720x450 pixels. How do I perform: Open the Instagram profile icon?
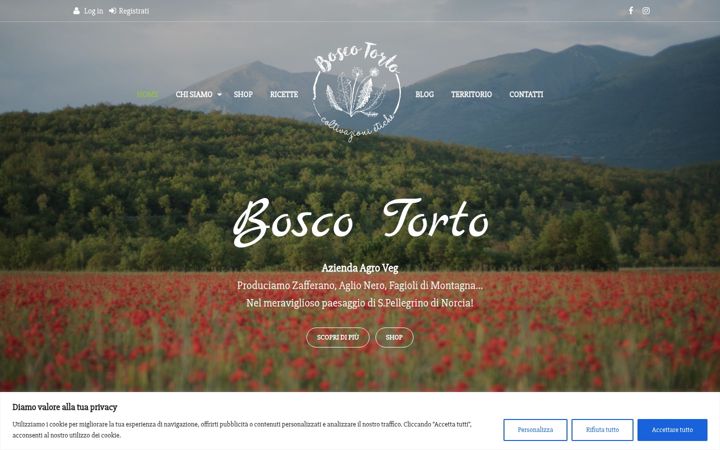[x=646, y=11]
